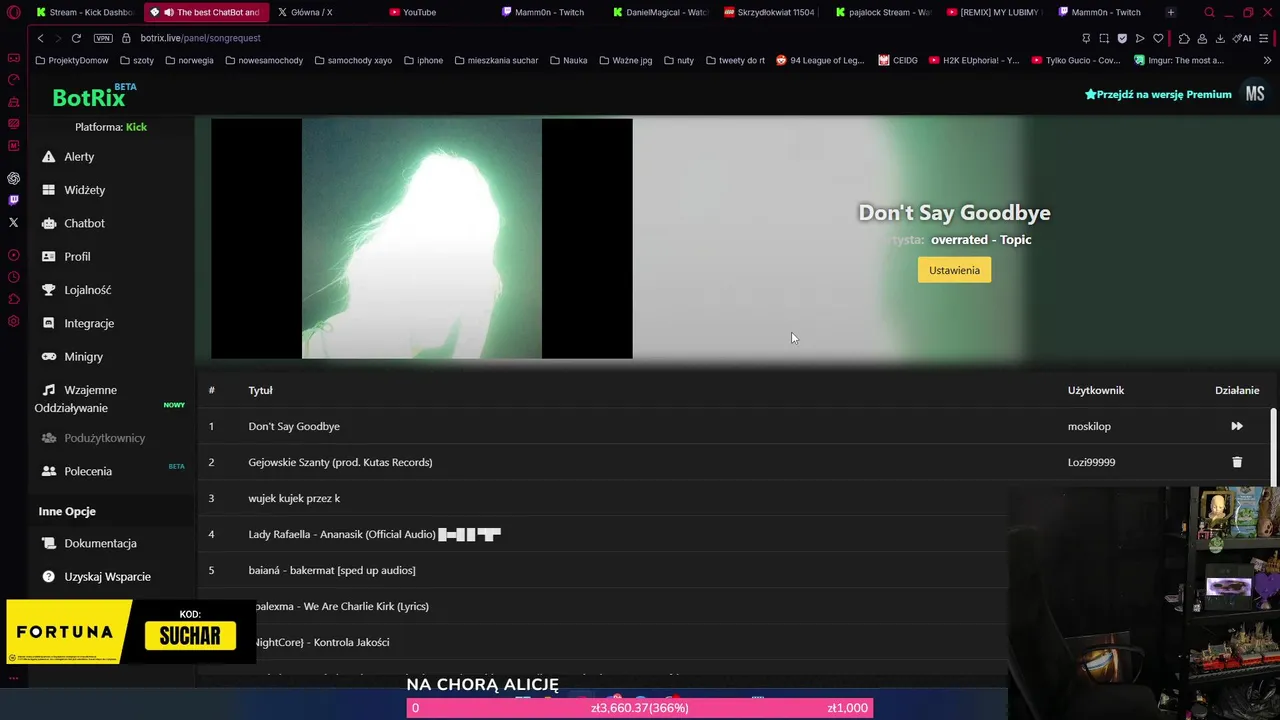Open greyed Podużytkownicy sidebar entry
The height and width of the screenshot is (720, 1280).
pos(93,438)
